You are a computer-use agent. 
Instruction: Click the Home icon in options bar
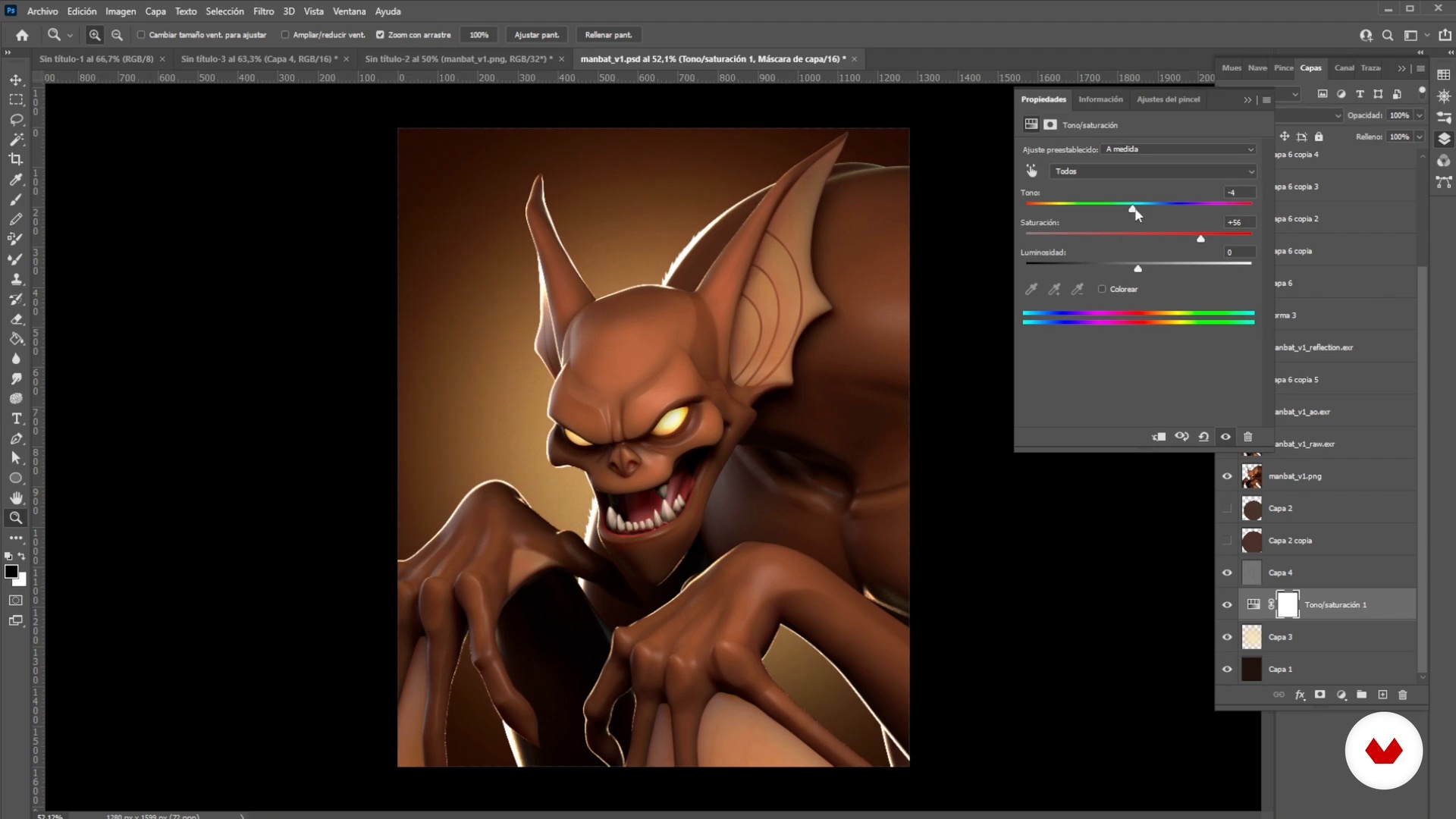[22, 35]
